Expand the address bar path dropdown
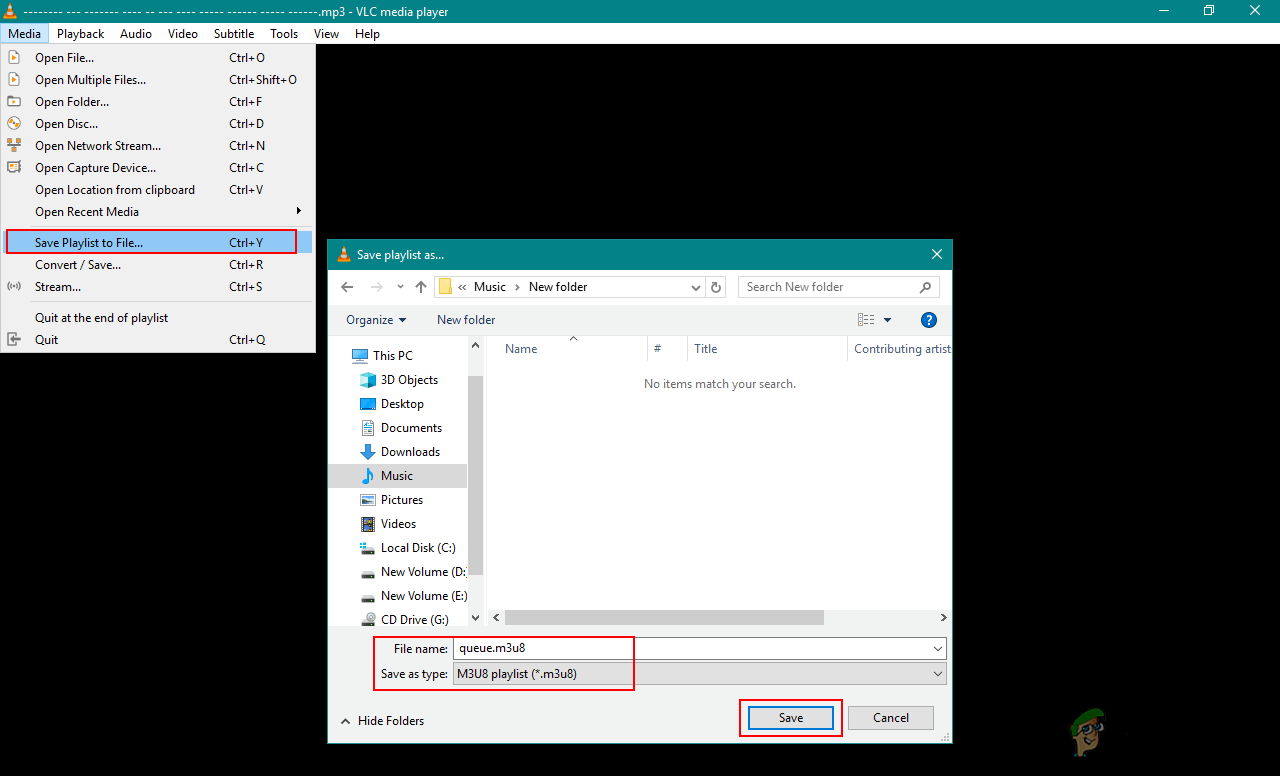Screen dimensions: 1280x776 pos(696,287)
